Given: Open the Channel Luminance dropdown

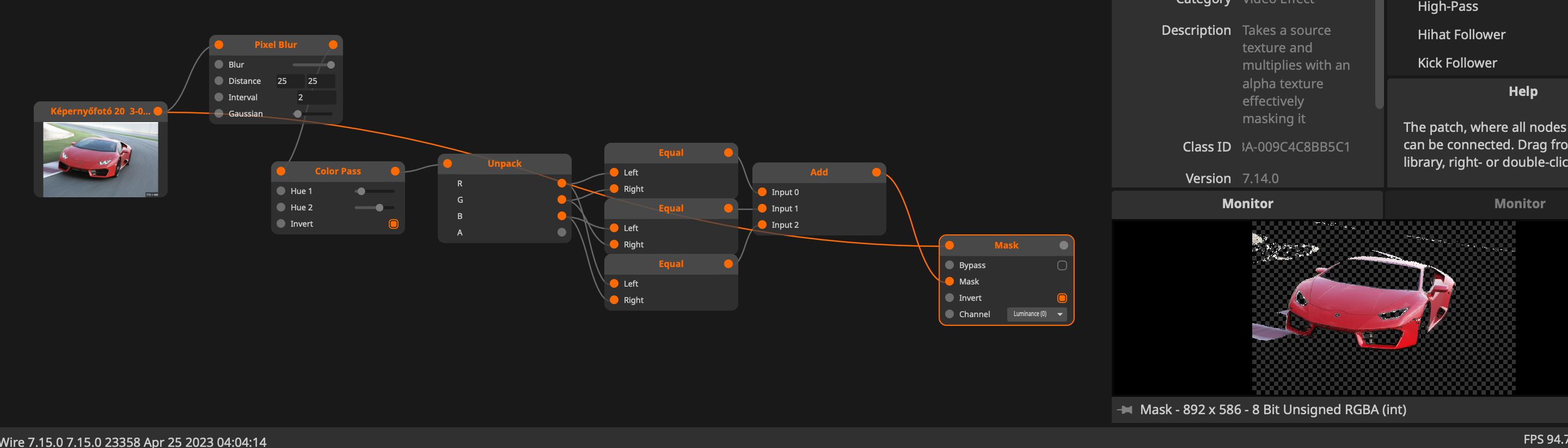Looking at the screenshot, I should 1030,314.
